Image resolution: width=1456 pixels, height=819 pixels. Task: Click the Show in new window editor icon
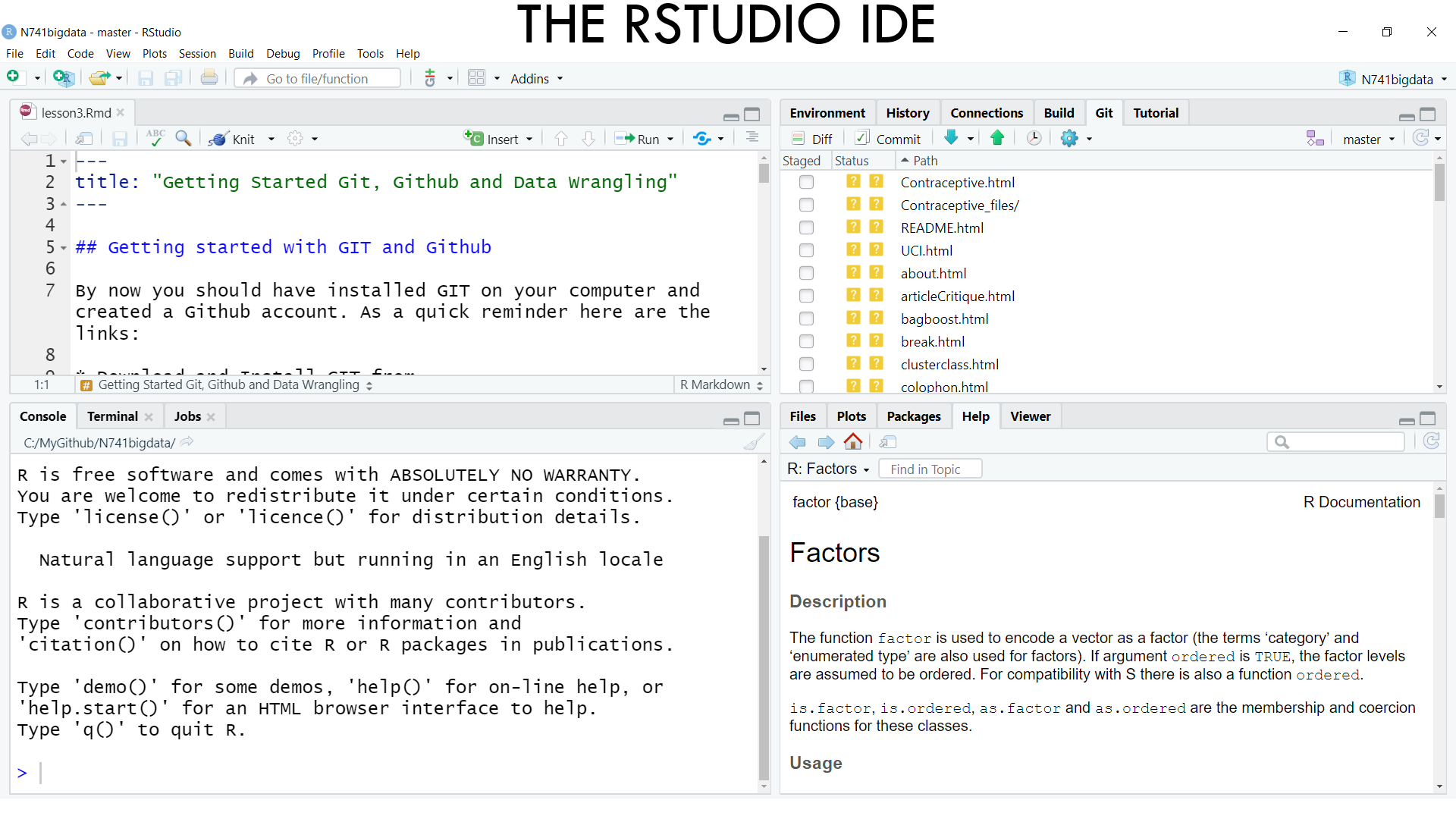[84, 139]
